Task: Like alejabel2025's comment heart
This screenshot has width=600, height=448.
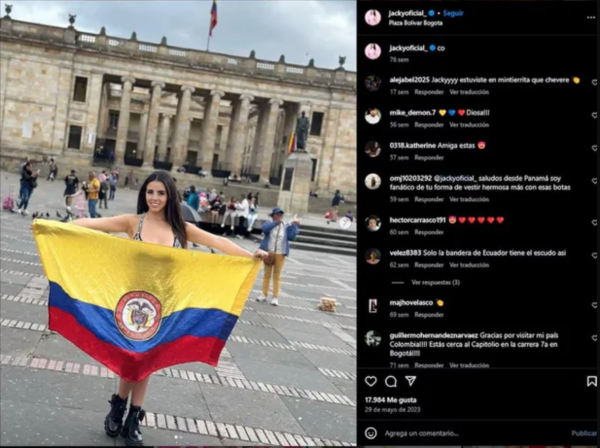Action: 595,82
